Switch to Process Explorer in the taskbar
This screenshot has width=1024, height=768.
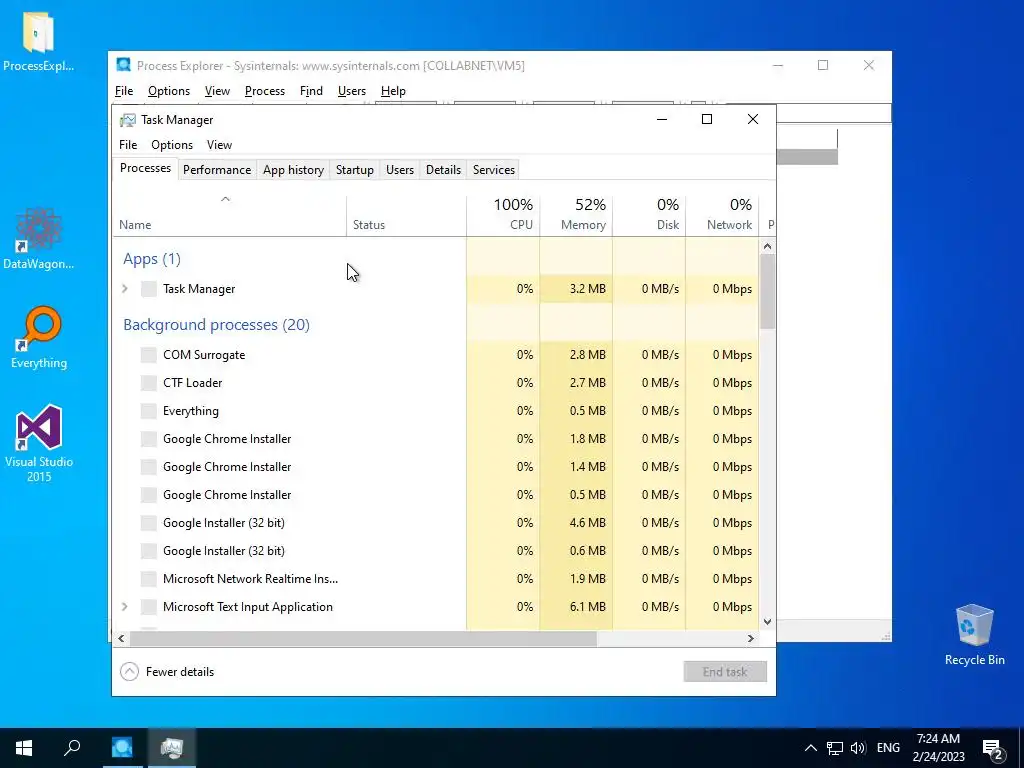pyautogui.click(x=122, y=748)
